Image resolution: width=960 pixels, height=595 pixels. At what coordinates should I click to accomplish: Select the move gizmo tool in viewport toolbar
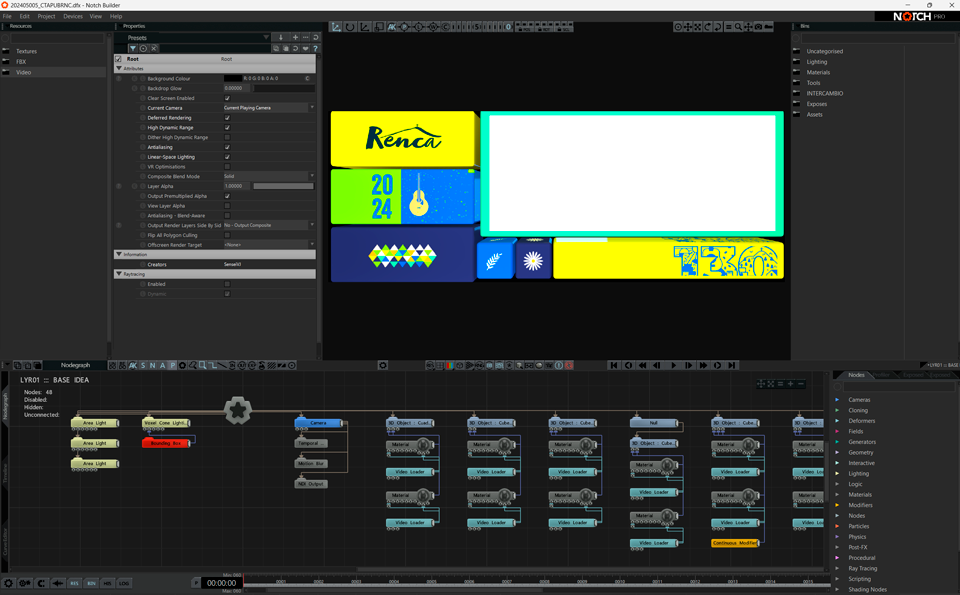pos(336,27)
